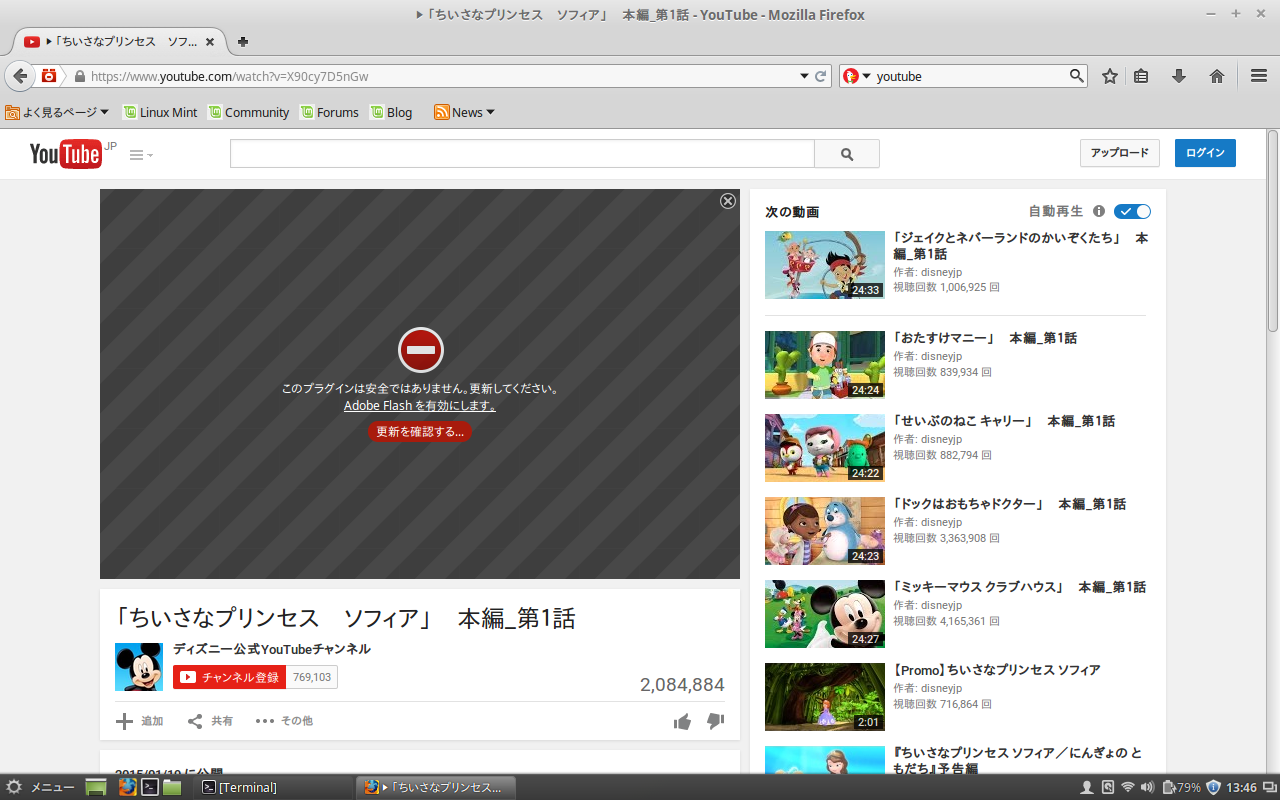Screen dimensions: 1280x800
Task: Open the Firefox hamburger menu
Action: point(1259,76)
